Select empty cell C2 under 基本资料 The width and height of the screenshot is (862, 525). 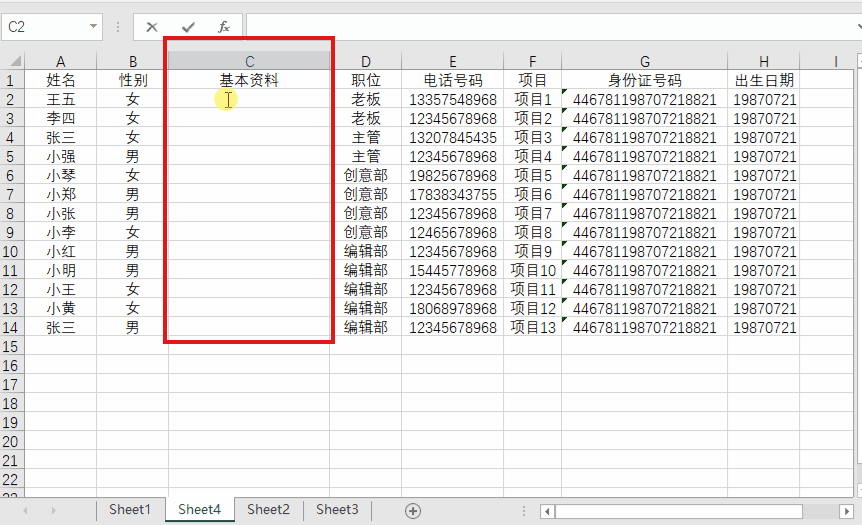point(249,100)
